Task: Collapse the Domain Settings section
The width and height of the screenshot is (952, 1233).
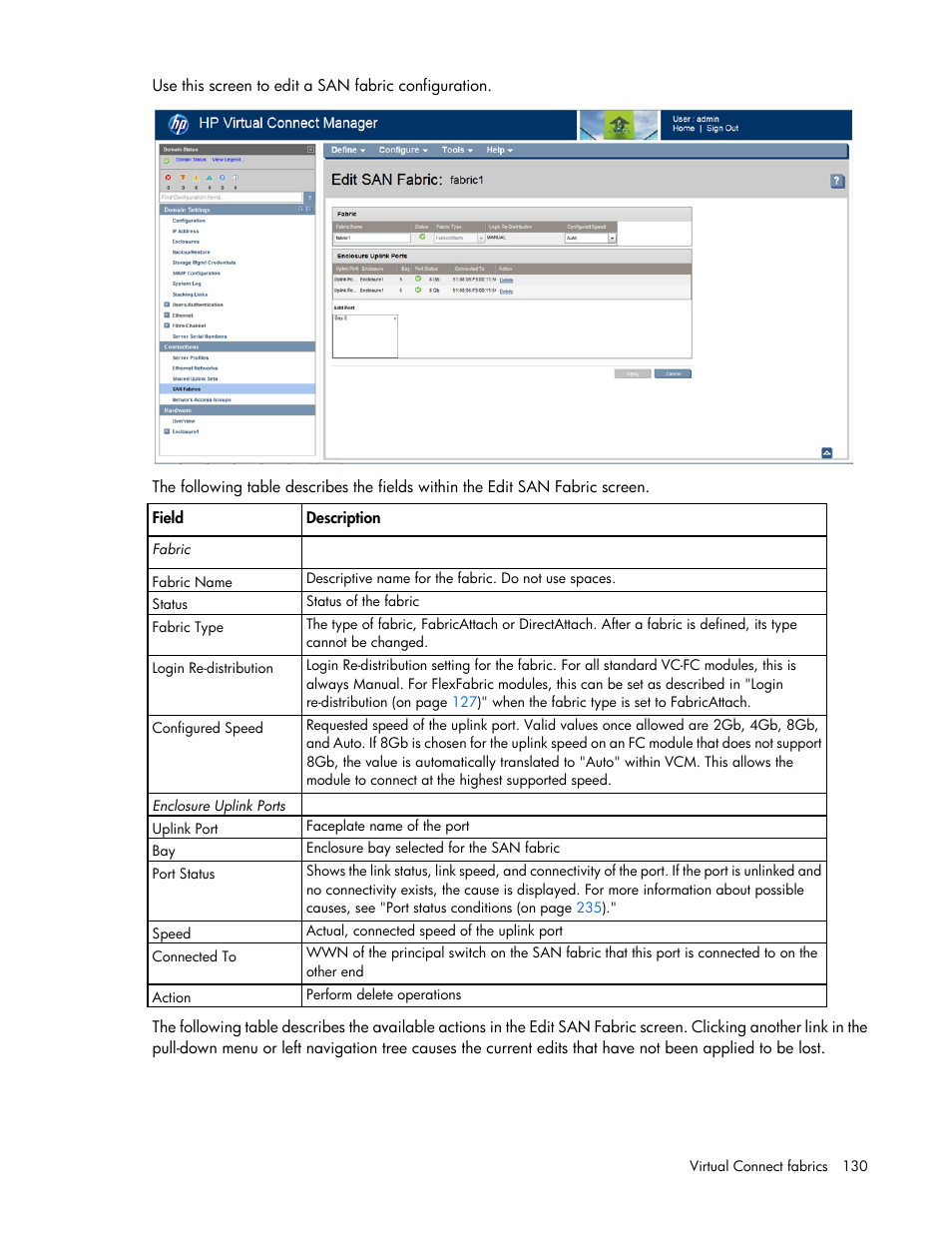Action: click(x=309, y=210)
